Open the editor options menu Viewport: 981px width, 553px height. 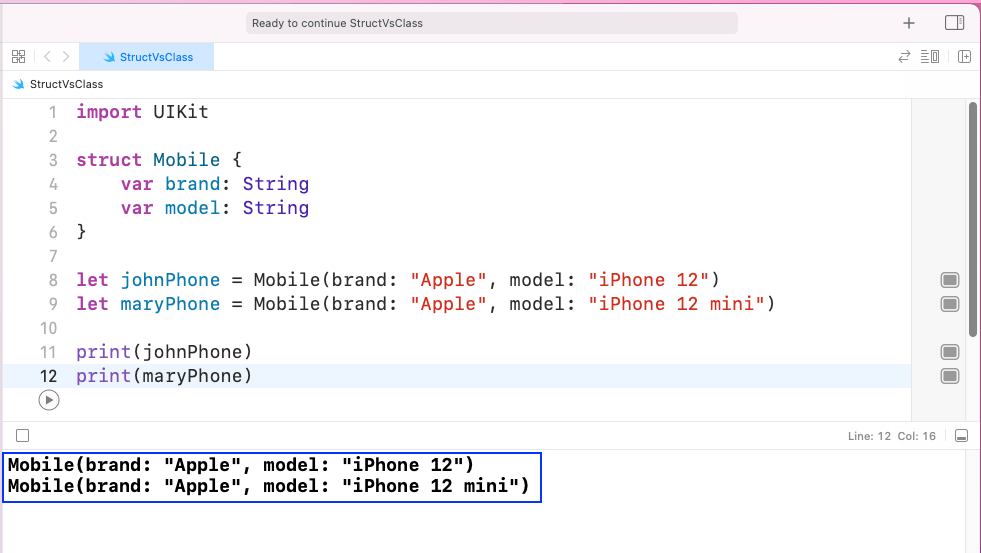(x=930, y=57)
